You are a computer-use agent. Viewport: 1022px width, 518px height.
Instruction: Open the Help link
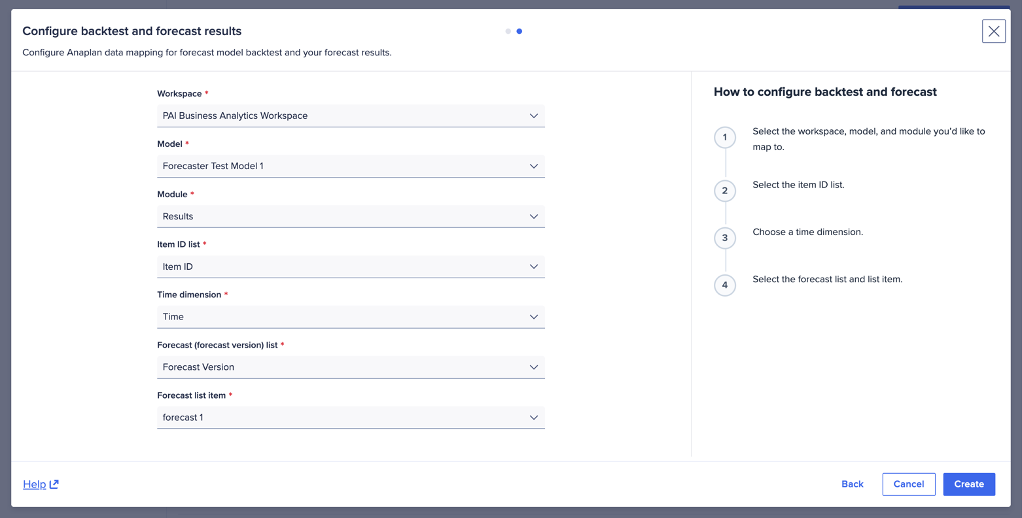[34, 485]
